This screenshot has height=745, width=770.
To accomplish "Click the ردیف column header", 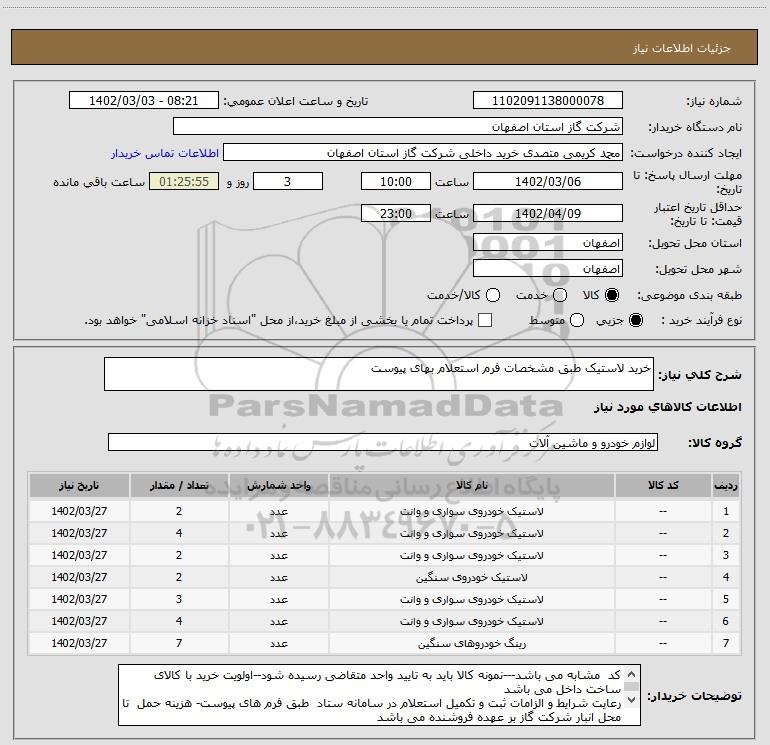I will 726,485.
